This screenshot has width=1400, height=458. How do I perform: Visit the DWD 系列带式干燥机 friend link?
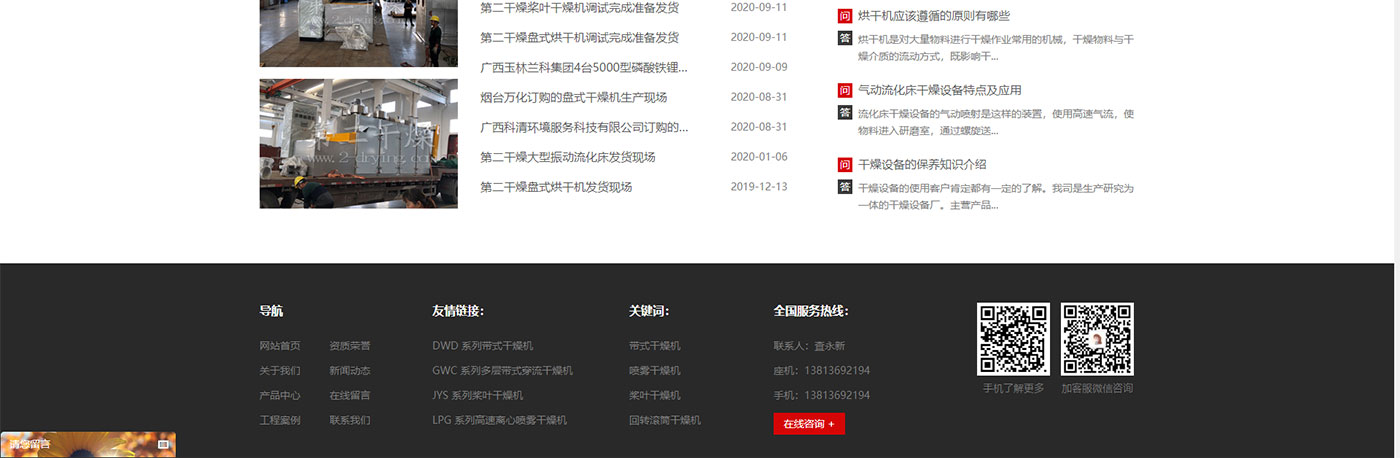[x=482, y=346]
